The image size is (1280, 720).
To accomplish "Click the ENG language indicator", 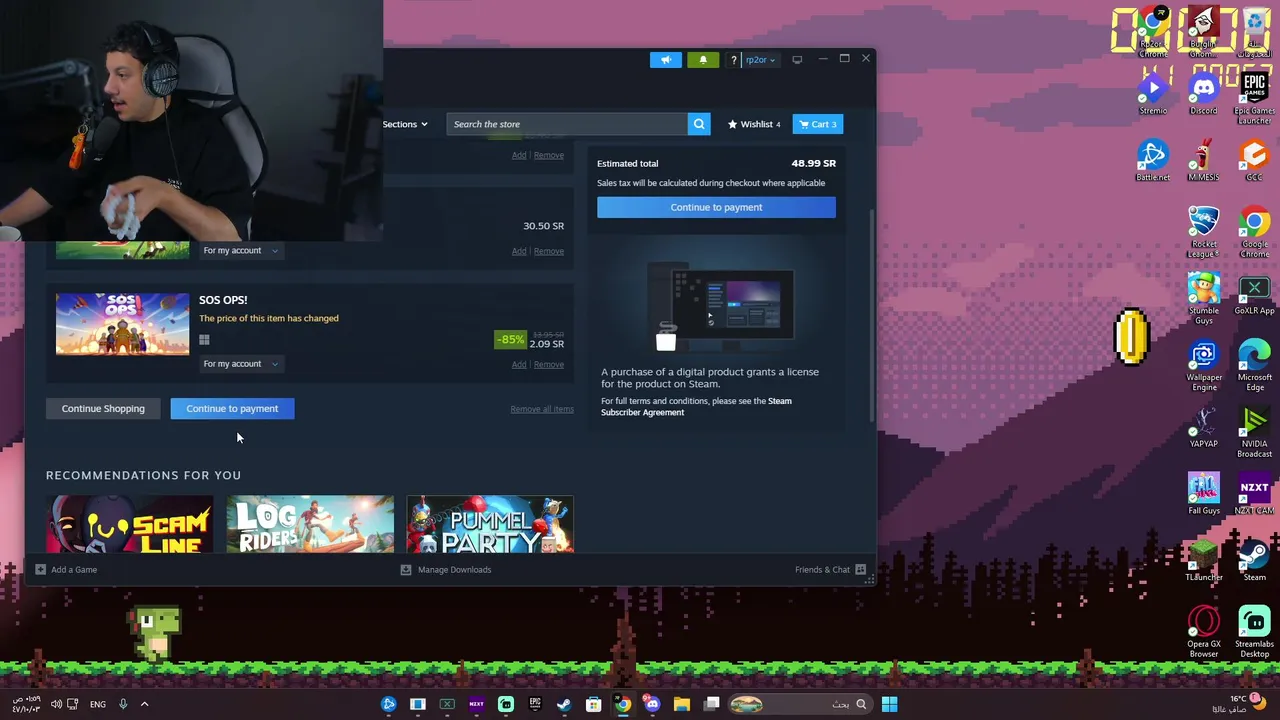I will pyautogui.click(x=98, y=704).
